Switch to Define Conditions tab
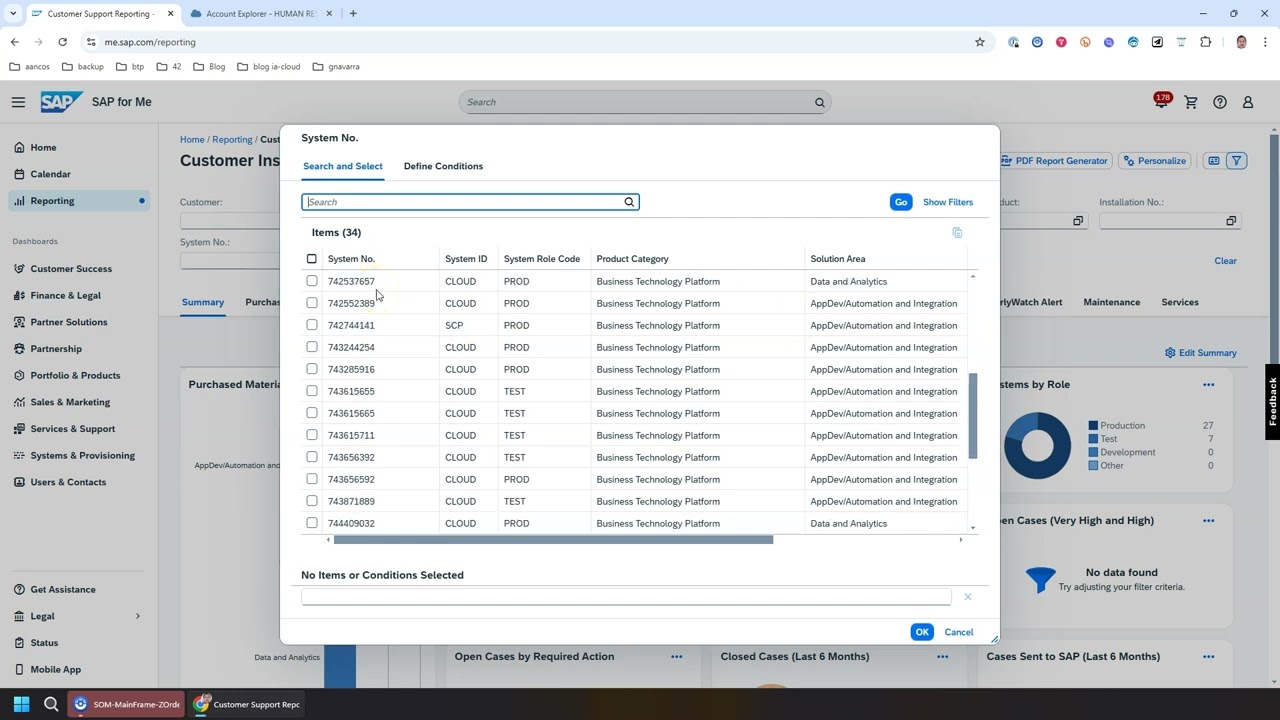Viewport: 1280px width, 720px height. (443, 166)
